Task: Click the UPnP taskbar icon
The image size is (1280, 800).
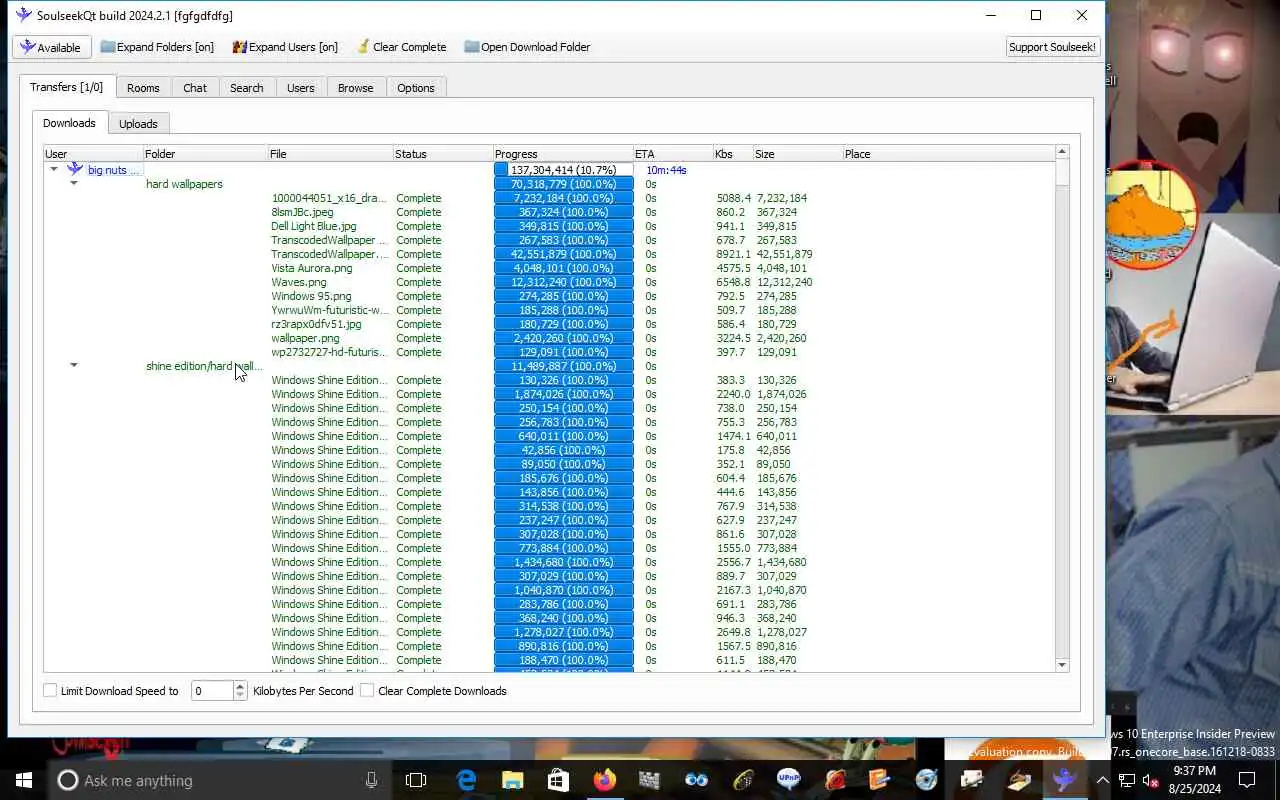Action: 788,779
